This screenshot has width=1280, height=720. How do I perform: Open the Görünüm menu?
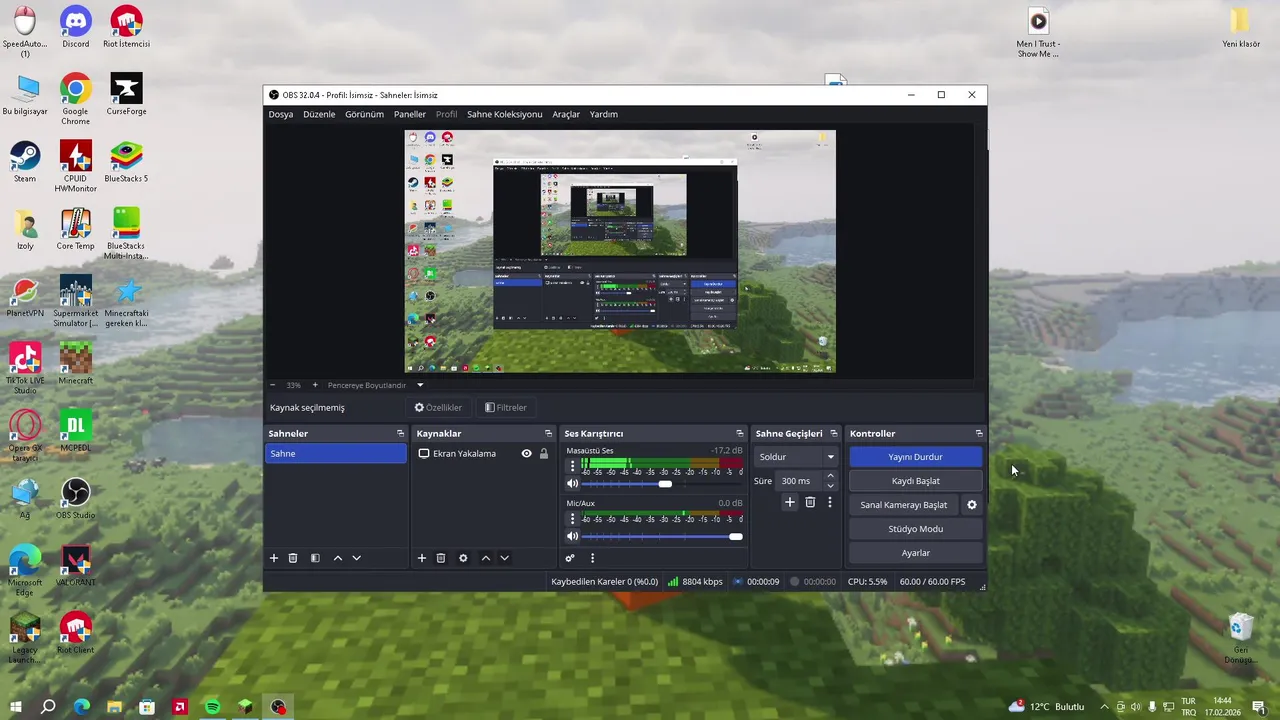coord(364,114)
